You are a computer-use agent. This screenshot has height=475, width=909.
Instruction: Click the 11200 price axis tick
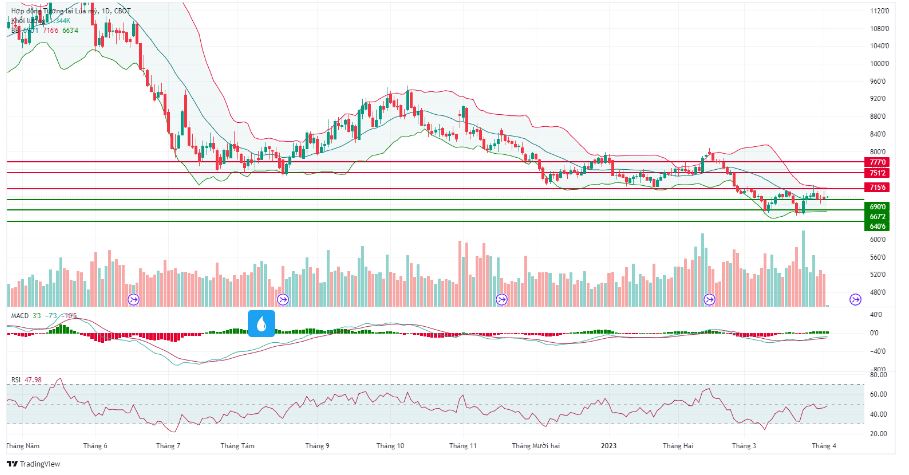click(879, 11)
